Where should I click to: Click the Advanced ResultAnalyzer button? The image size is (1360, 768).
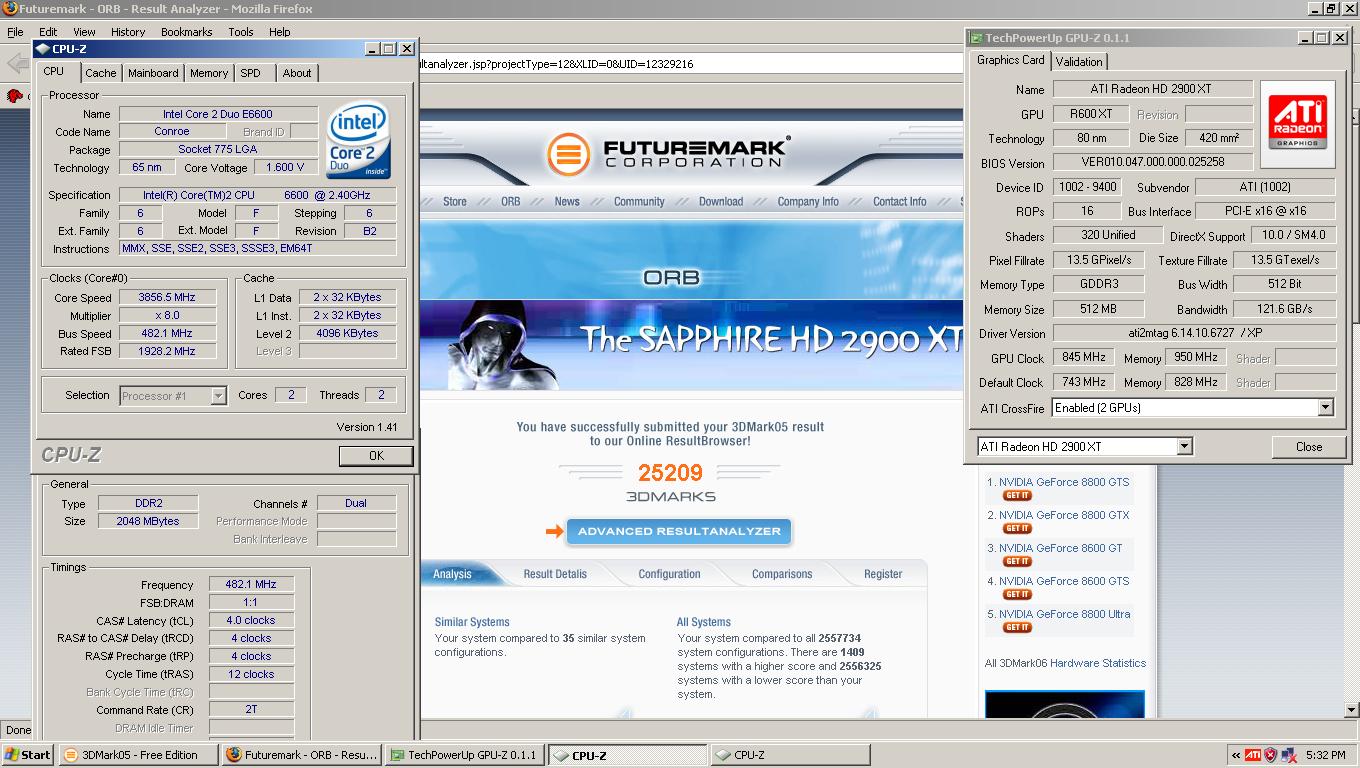pyautogui.click(x=679, y=531)
